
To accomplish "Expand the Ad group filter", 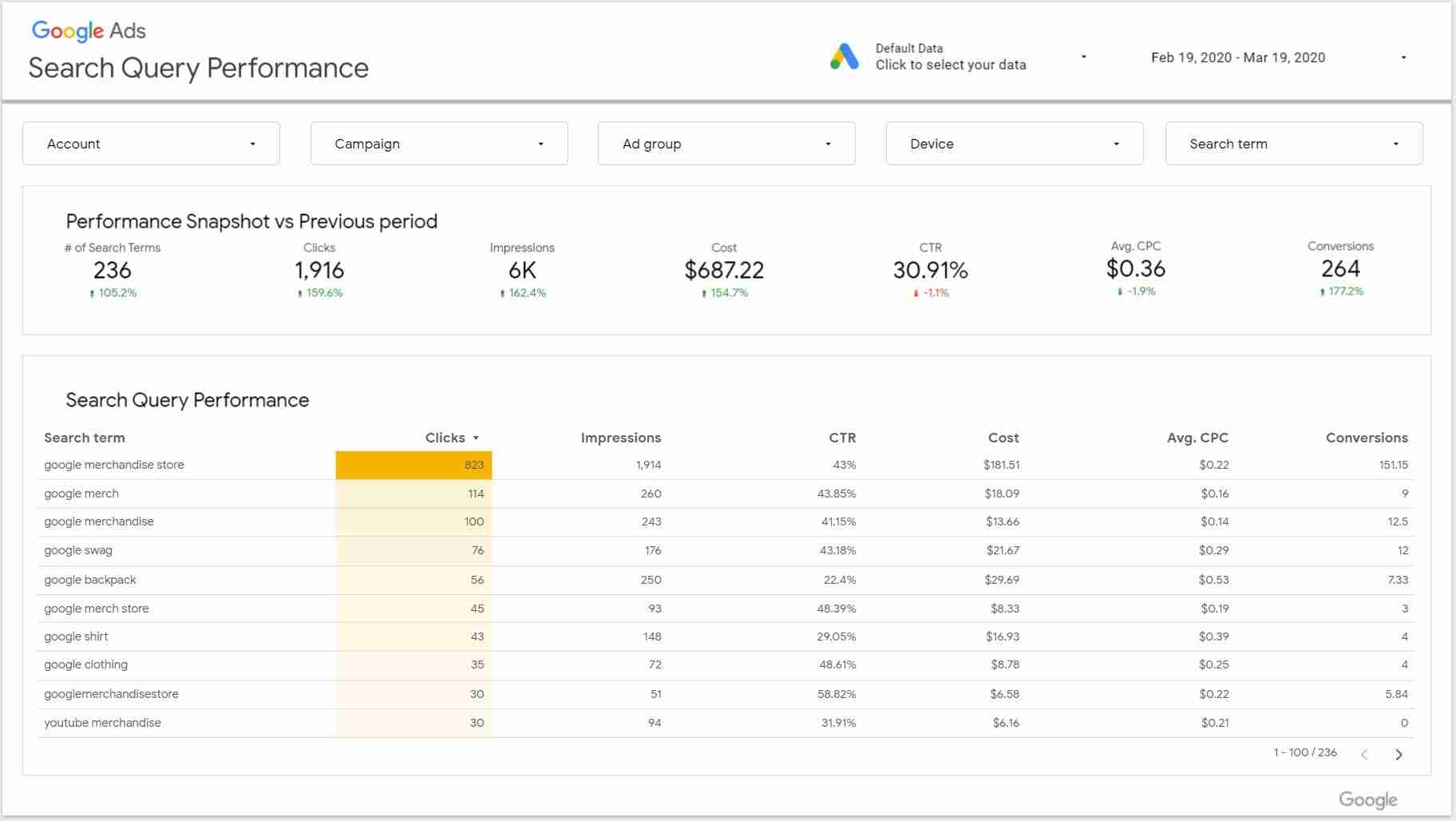I will point(726,144).
